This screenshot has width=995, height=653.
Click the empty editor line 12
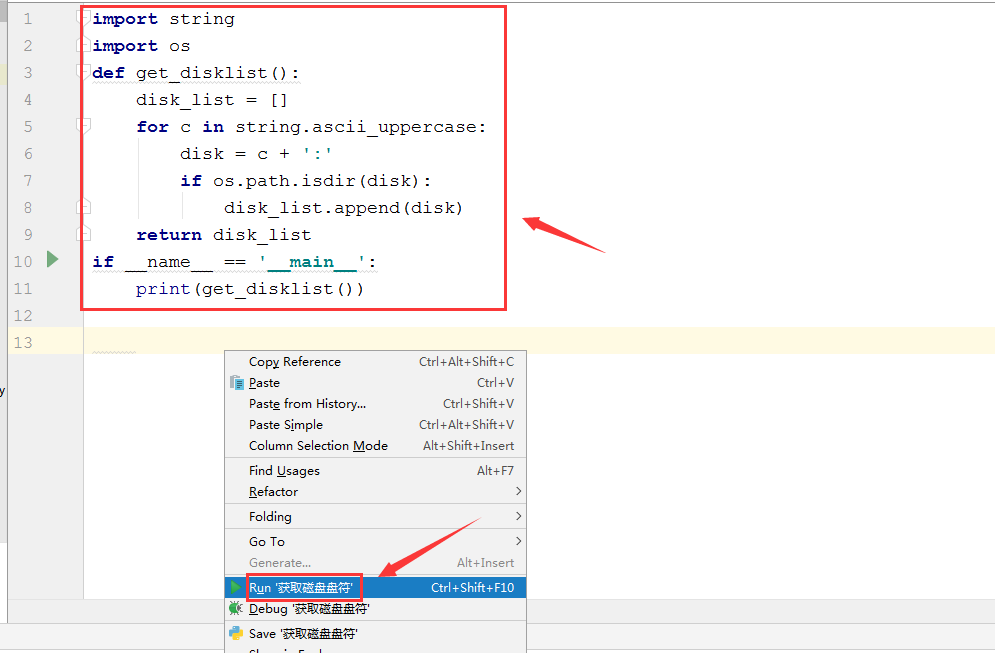click(x=539, y=315)
